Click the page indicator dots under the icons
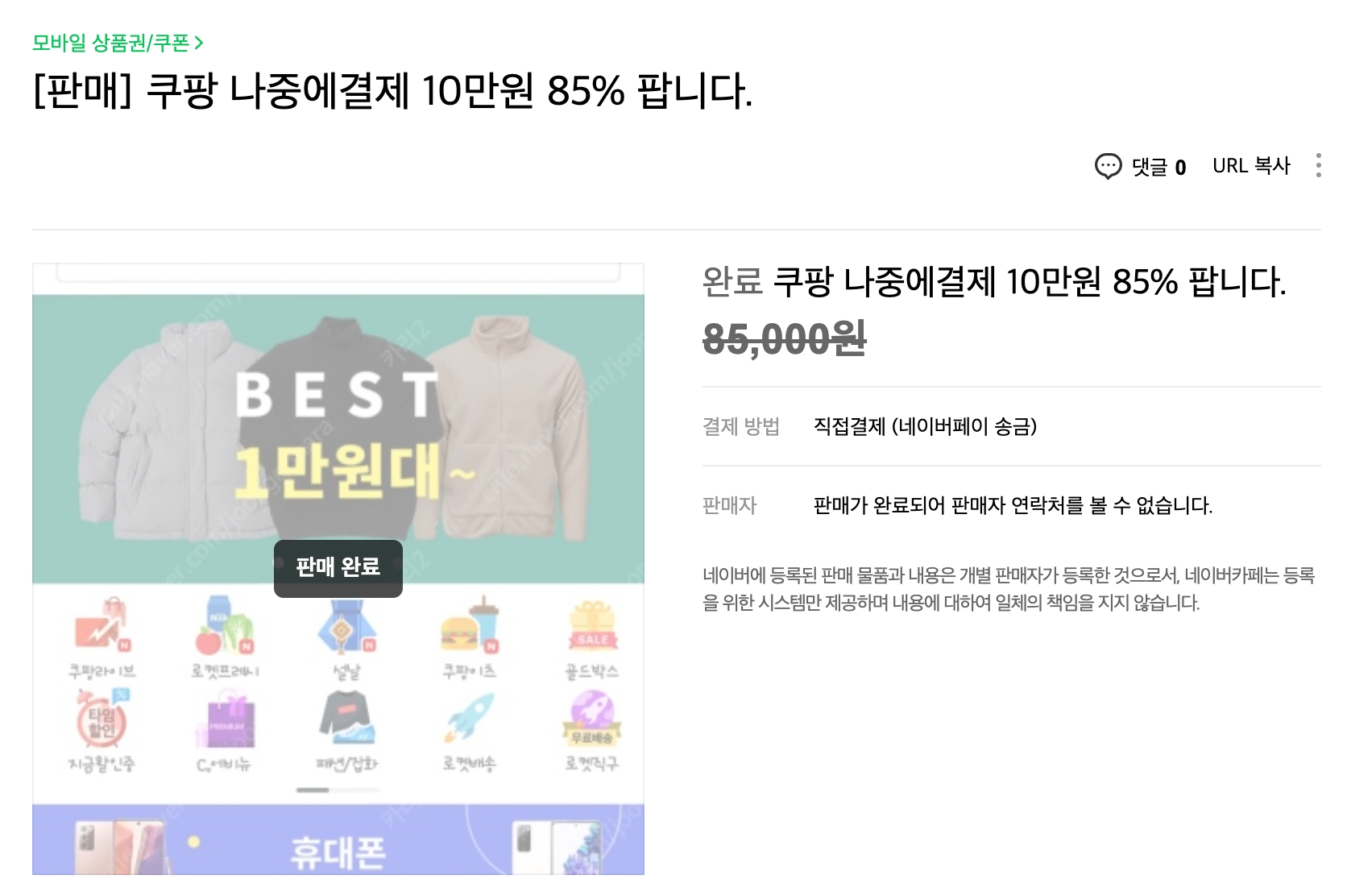Screen dimensions: 1347x896 click(338, 791)
